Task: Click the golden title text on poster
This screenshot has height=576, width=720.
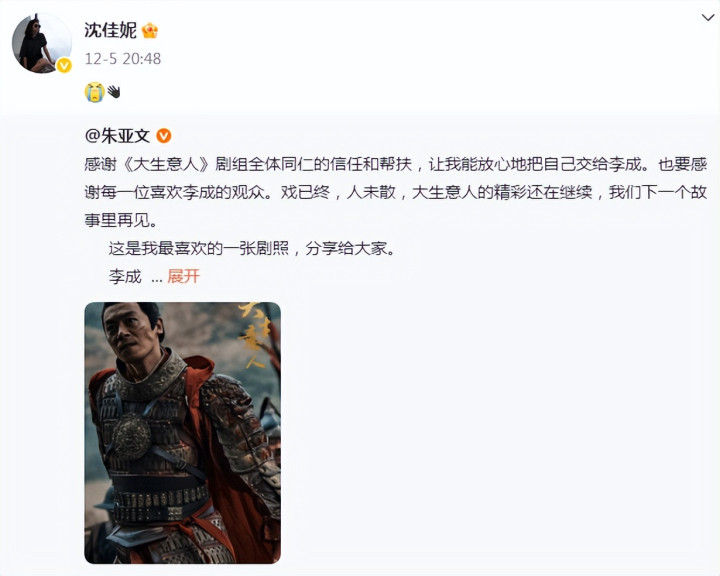Action: pos(254,335)
